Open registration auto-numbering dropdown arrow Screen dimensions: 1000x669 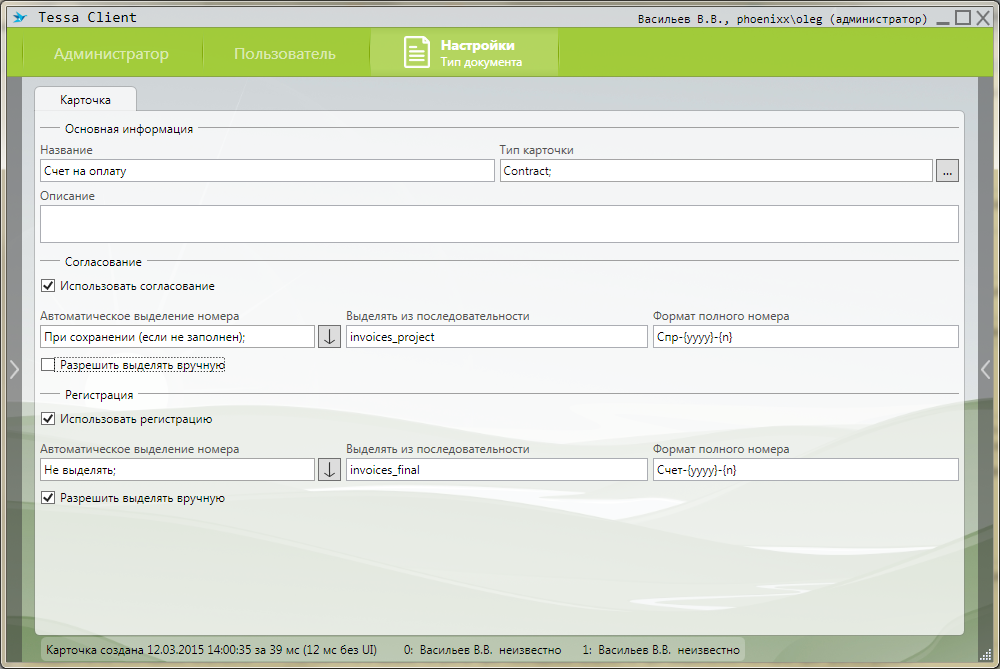pos(329,470)
